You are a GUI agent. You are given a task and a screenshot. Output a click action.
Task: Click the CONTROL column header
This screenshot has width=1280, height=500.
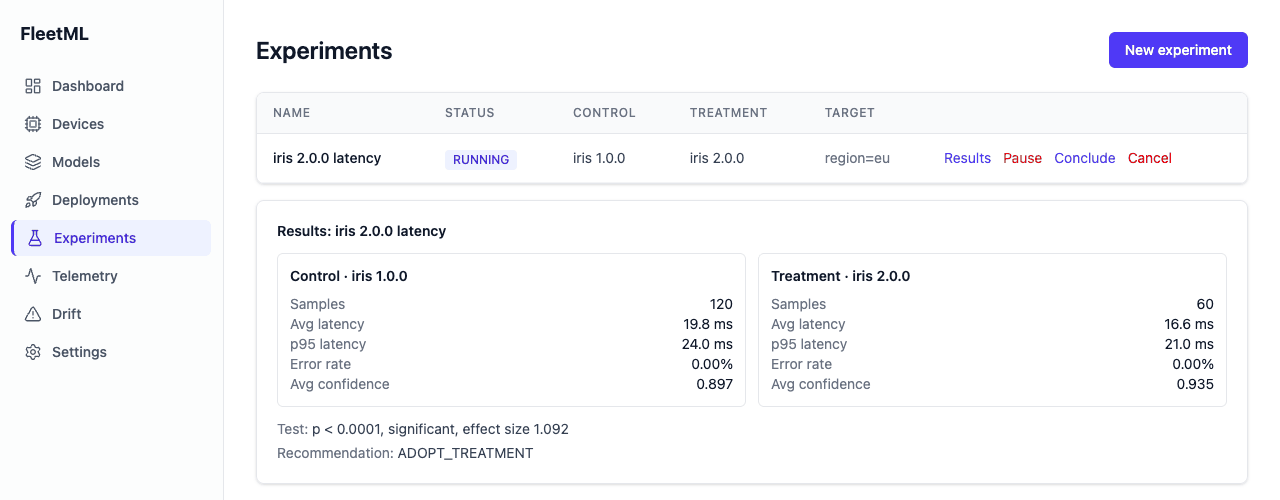(x=604, y=113)
